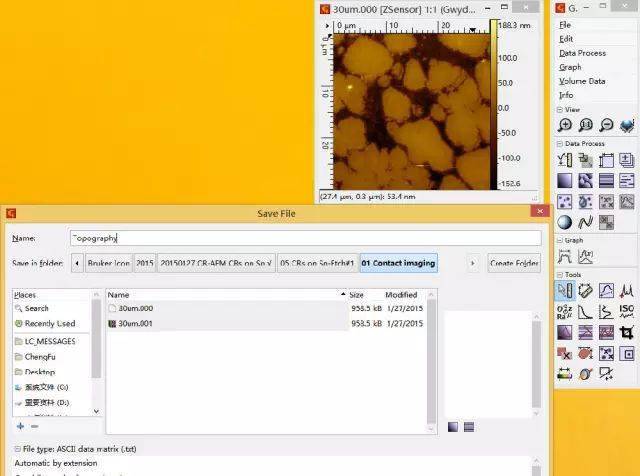Select the Read Value pointer tool
The image size is (640, 476).
(x=565, y=291)
